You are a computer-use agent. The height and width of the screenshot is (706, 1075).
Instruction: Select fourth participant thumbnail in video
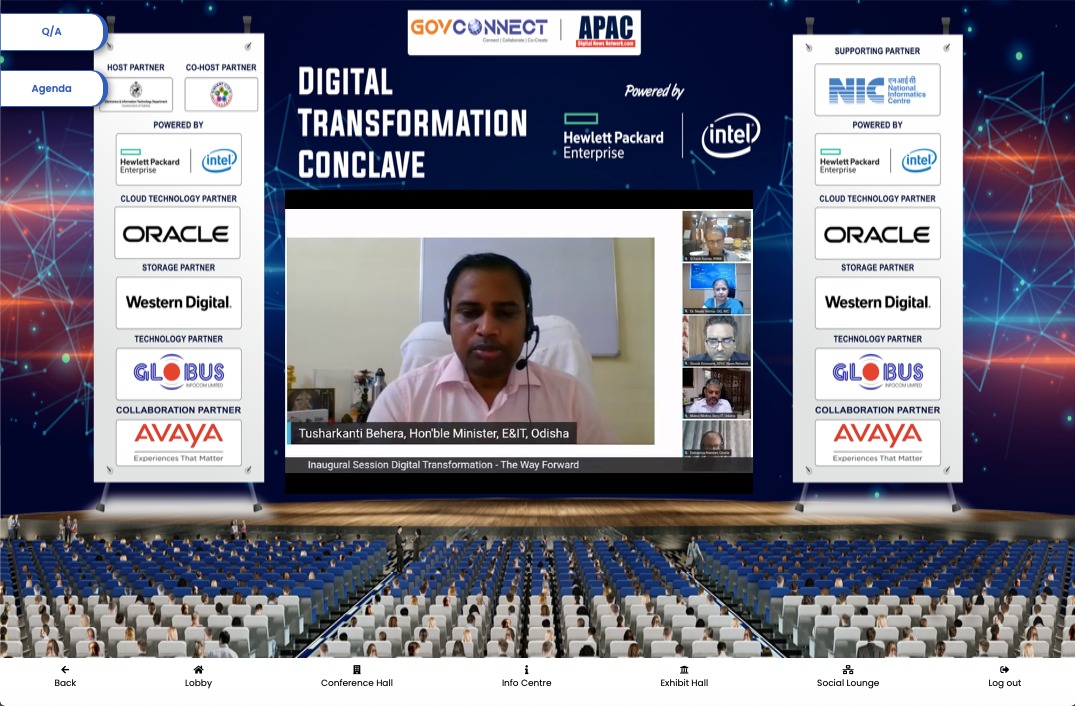(x=716, y=393)
